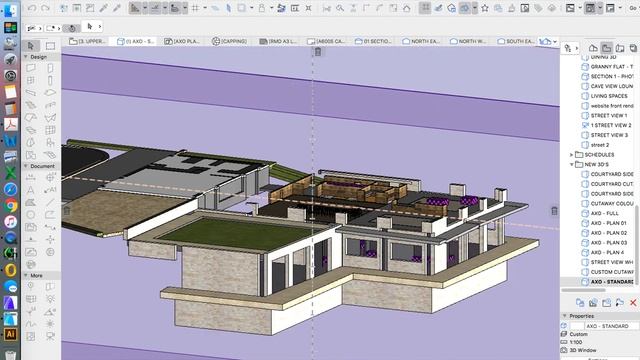Click the star icon in the top toolbar
Screen dimensions: 640x360
tap(485, 8)
